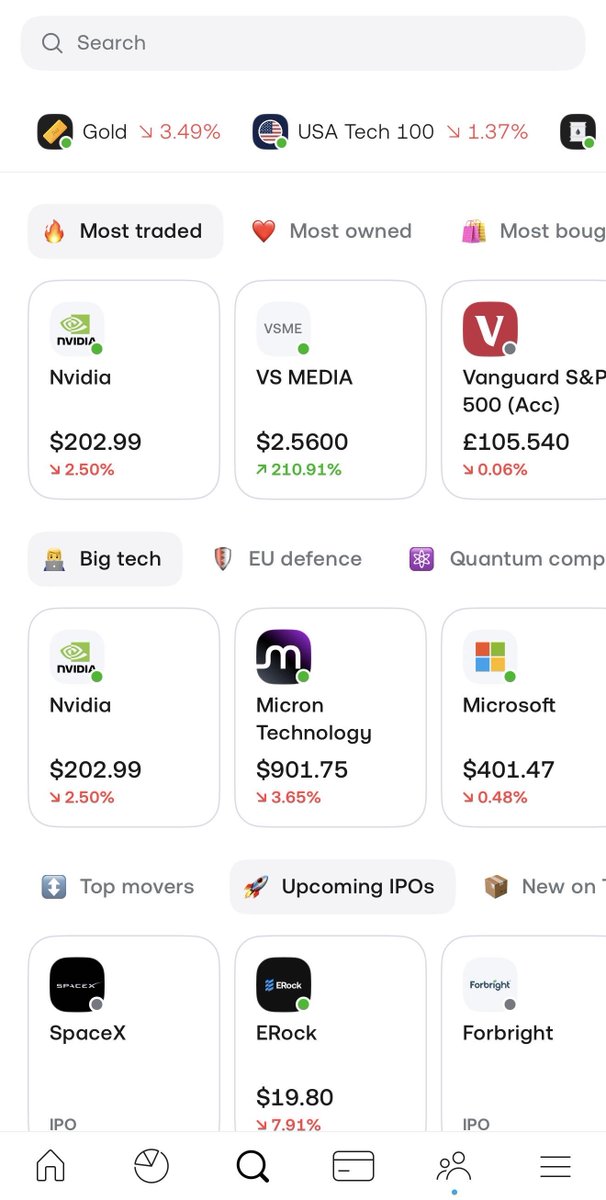Open the Quantum computing category tab
The width and height of the screenshot is (606, 1200).
(505, 559)
